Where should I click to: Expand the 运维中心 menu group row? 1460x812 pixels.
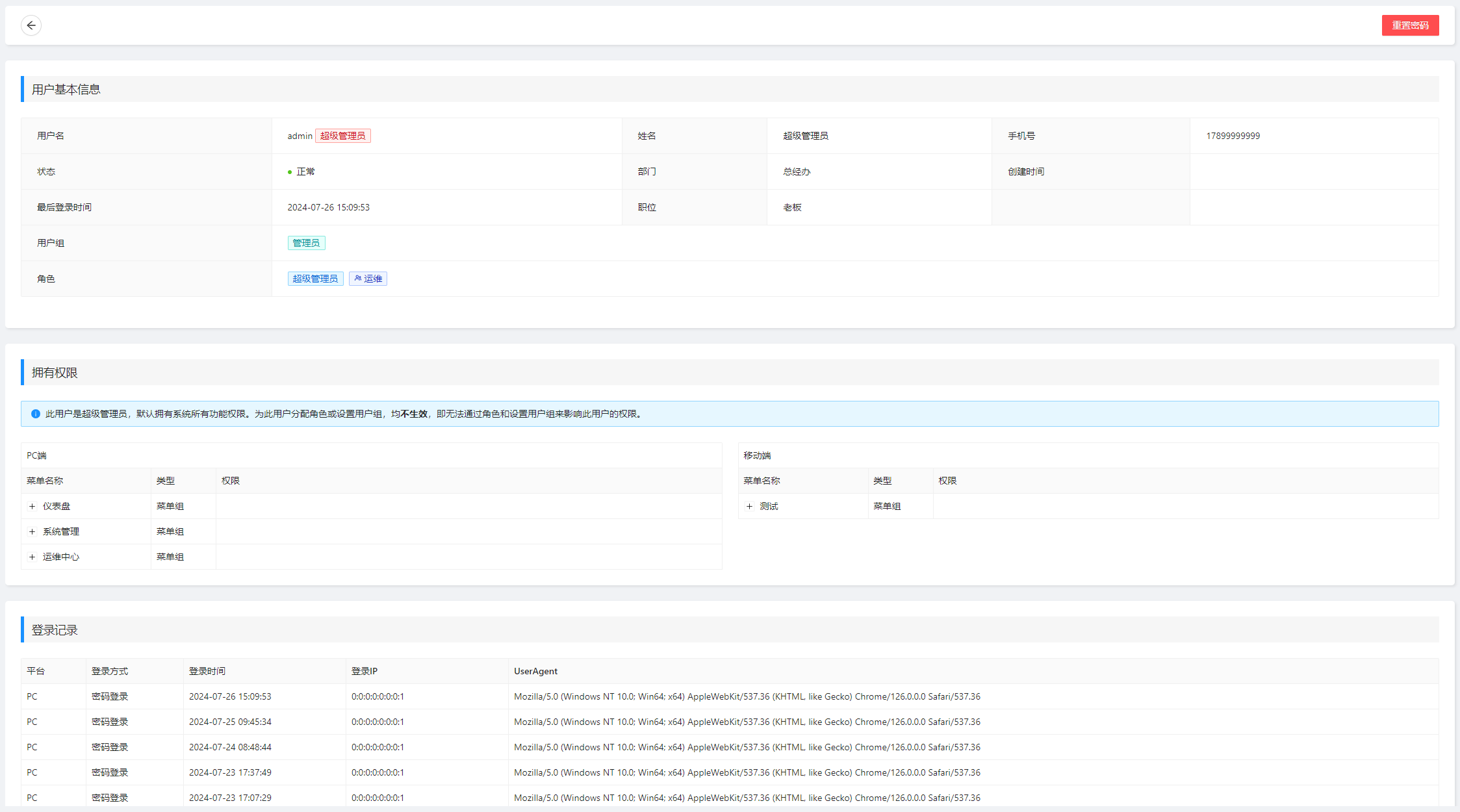point(32,557)
